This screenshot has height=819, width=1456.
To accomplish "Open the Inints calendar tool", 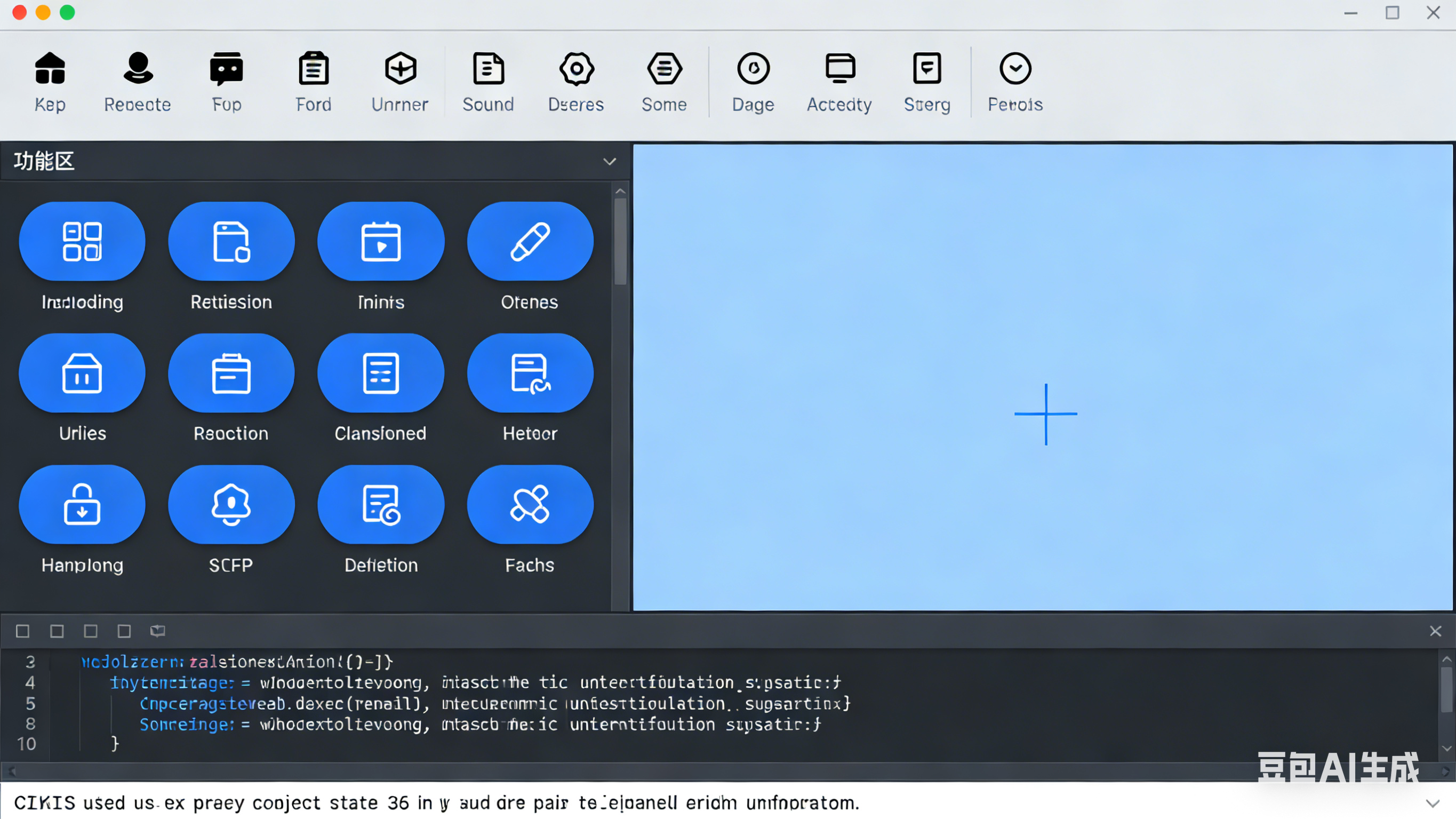I will (380, 242).
